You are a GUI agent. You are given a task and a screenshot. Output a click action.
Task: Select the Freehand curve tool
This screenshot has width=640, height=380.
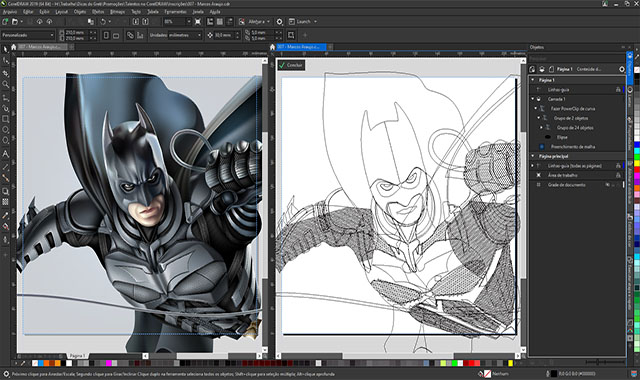click(5, 98)
